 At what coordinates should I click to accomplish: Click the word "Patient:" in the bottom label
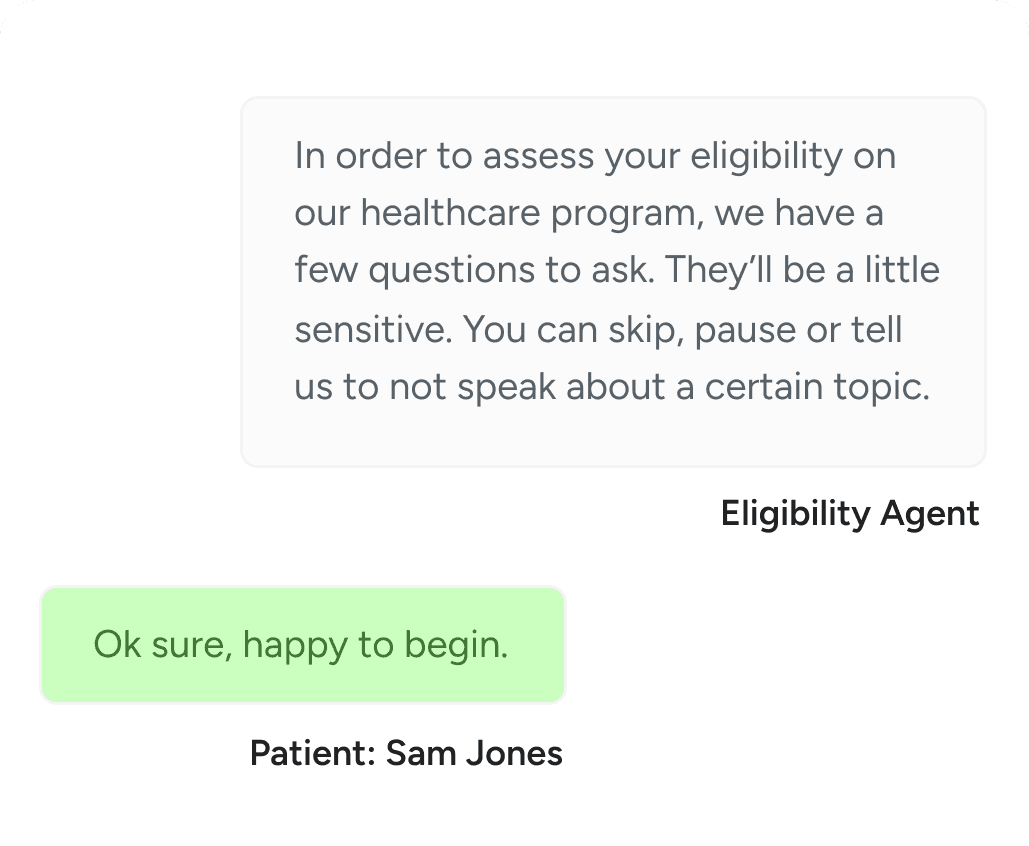(312, 753)
